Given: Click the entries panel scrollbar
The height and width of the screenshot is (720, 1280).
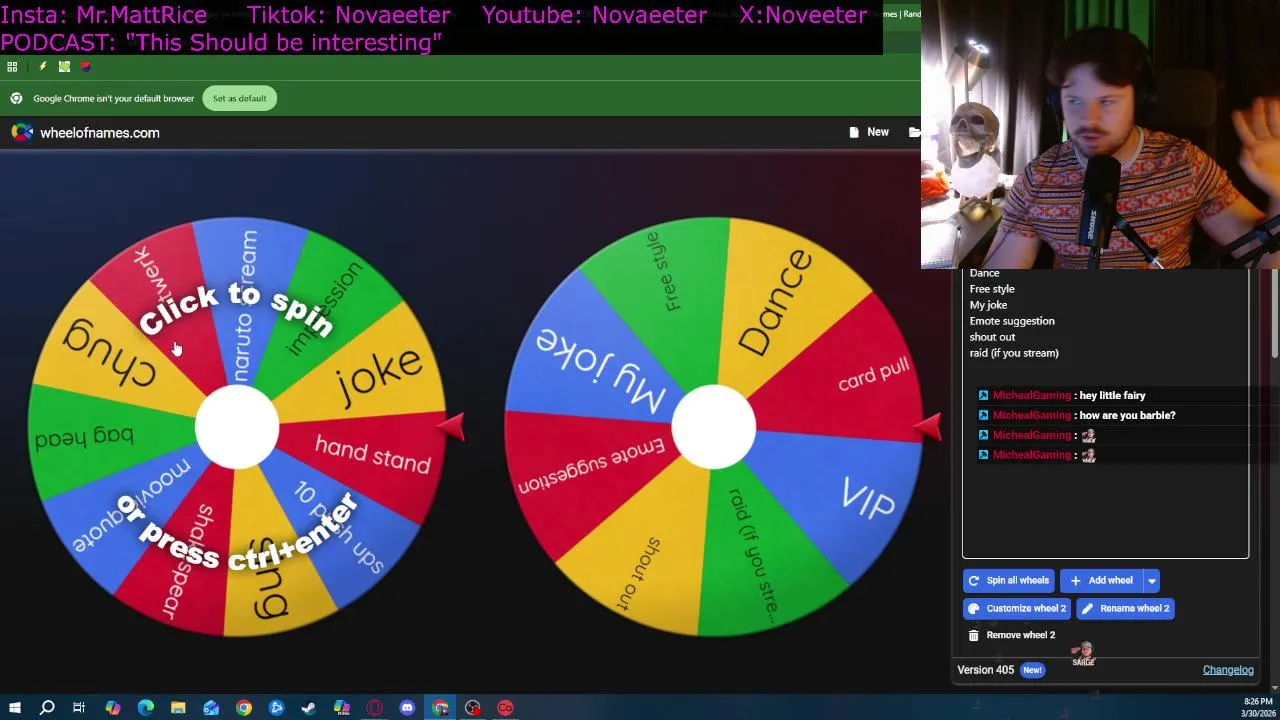Looking at the screenshot, I should [1274, 312].
